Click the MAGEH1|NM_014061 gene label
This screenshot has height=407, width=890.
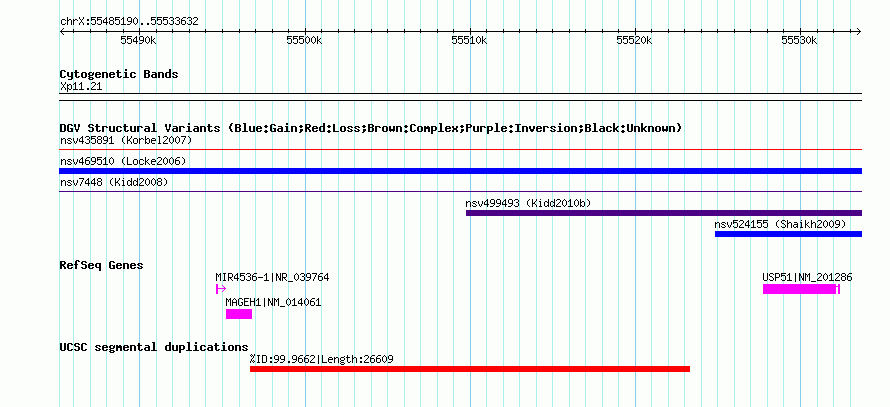[273, 303]
